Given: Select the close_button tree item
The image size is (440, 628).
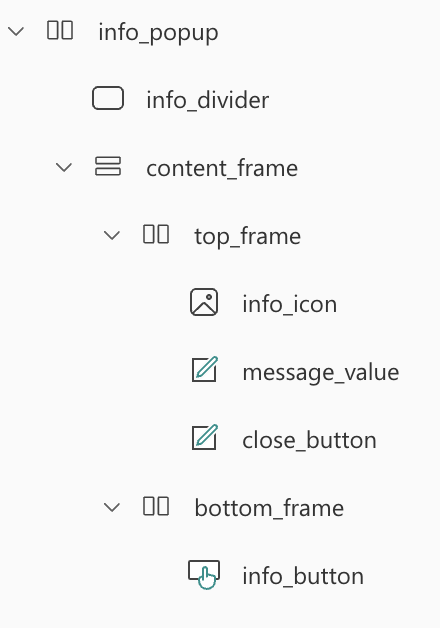Looking at the screenshot, I should click(309, 441).
